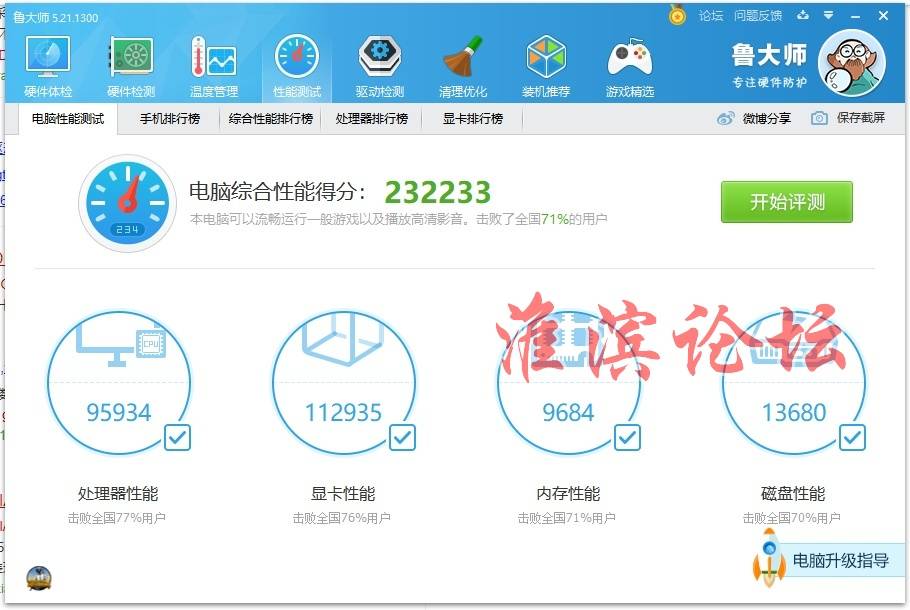Click the 电脑综合性能得分 heading
The width and height of the screenshot is (910, 610).
(x=277, y=192)
